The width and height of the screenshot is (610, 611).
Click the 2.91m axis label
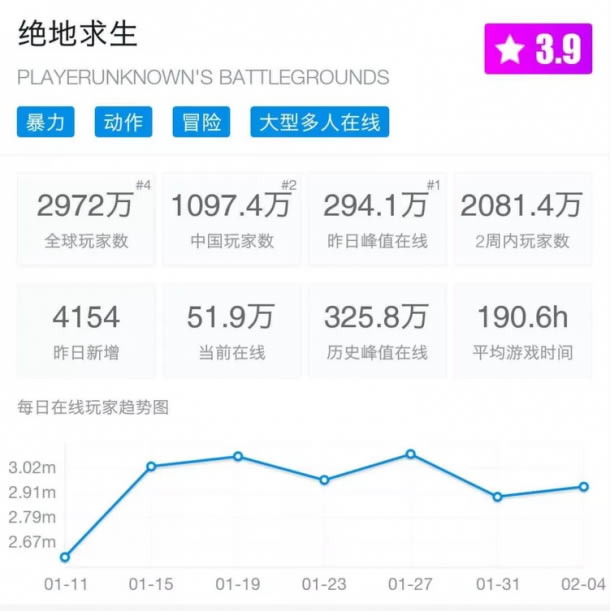32,493
